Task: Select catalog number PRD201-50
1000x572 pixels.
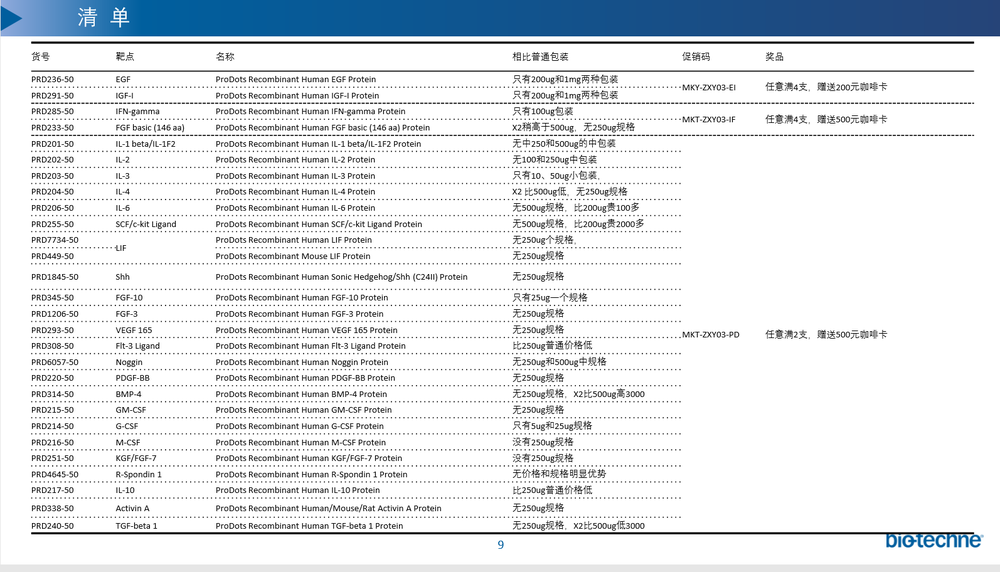Action: click(52, 144)
